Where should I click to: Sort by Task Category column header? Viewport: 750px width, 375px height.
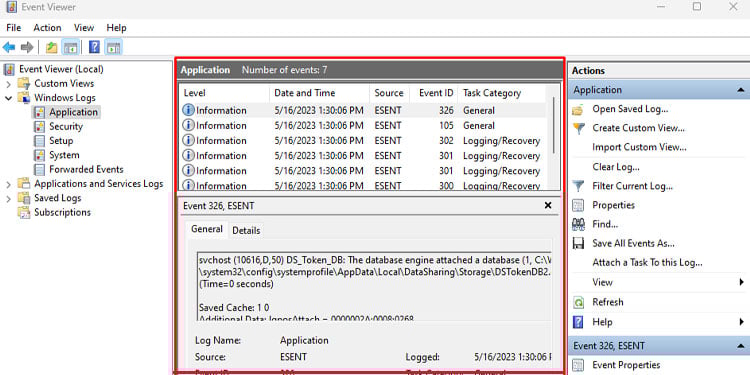(501, 93)
